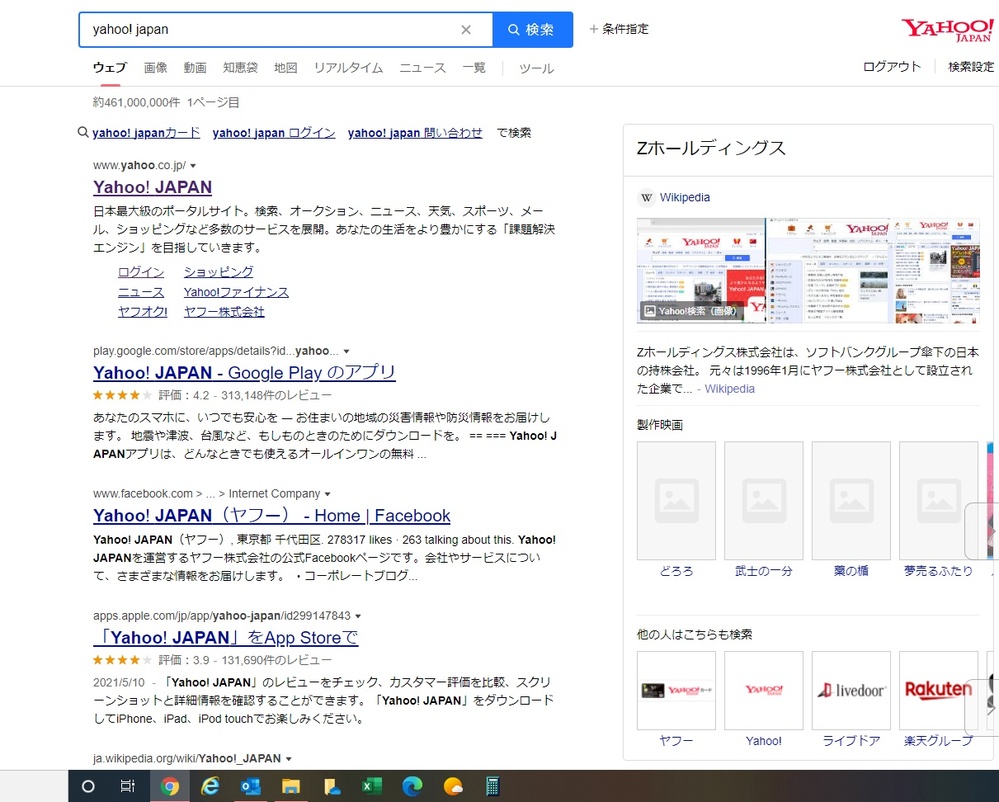Go to Yahoo! JAPAN via the top-right logo
The image size is (999, 802).
947,29
